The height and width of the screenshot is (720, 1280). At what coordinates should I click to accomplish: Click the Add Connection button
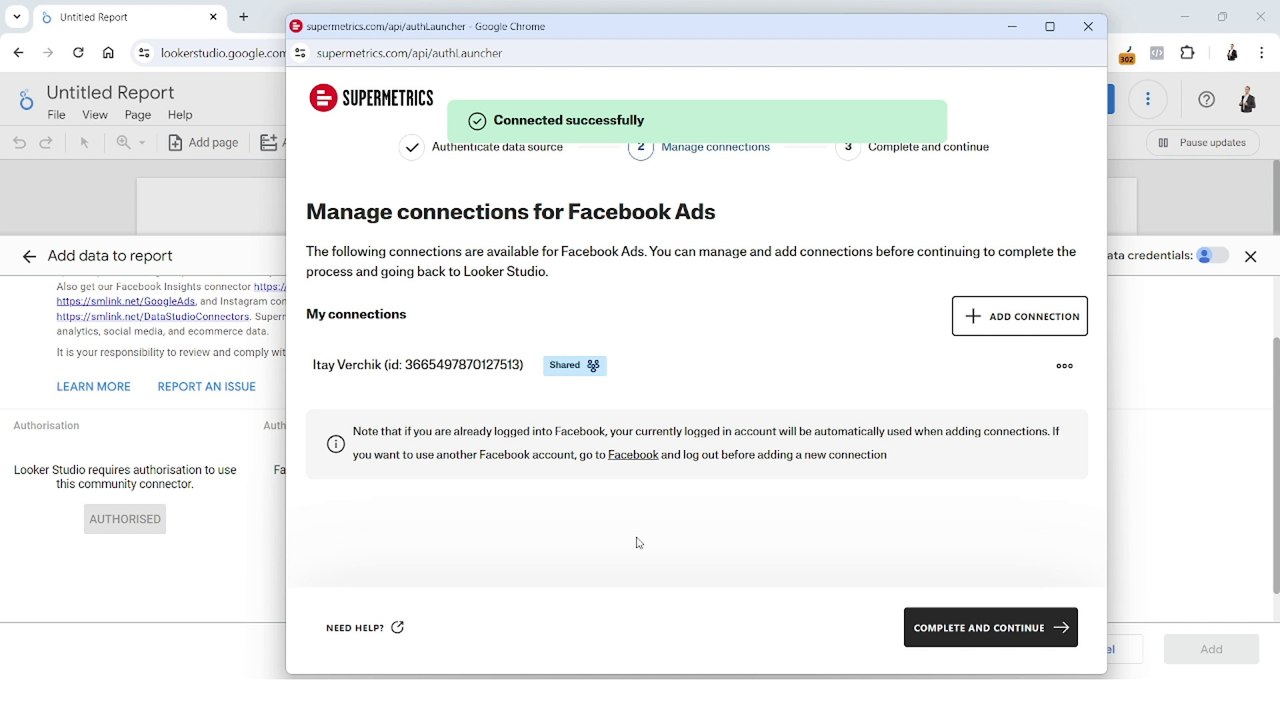pyautogui.click(x=1019, y=316)
